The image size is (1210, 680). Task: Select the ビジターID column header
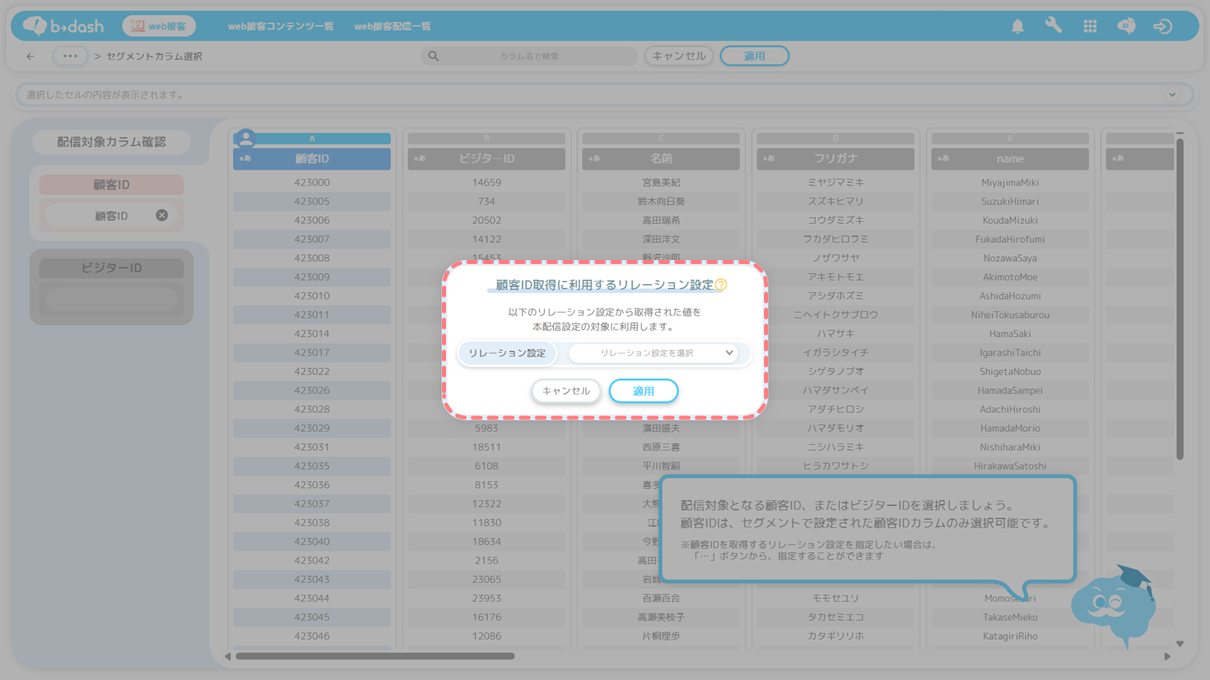point(486,159)
